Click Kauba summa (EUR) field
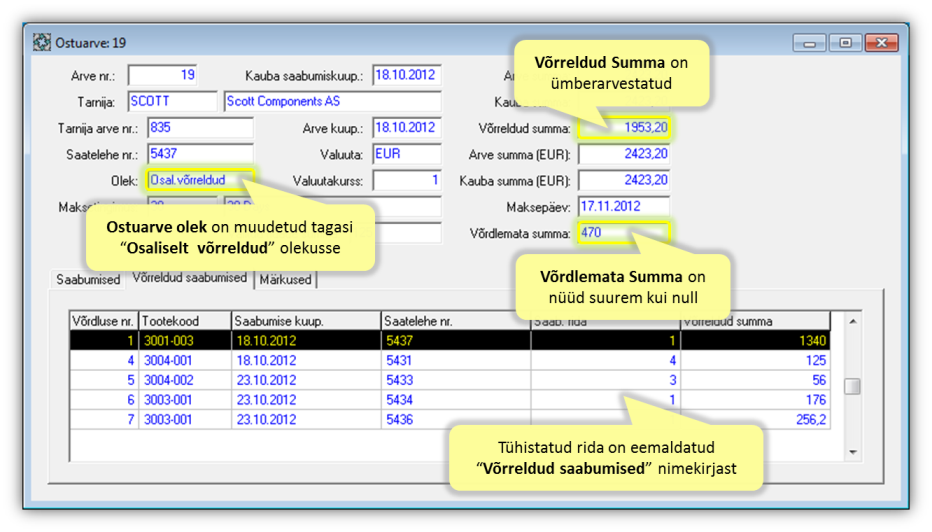The image size is (932, 532). click(x=624, y=180)
